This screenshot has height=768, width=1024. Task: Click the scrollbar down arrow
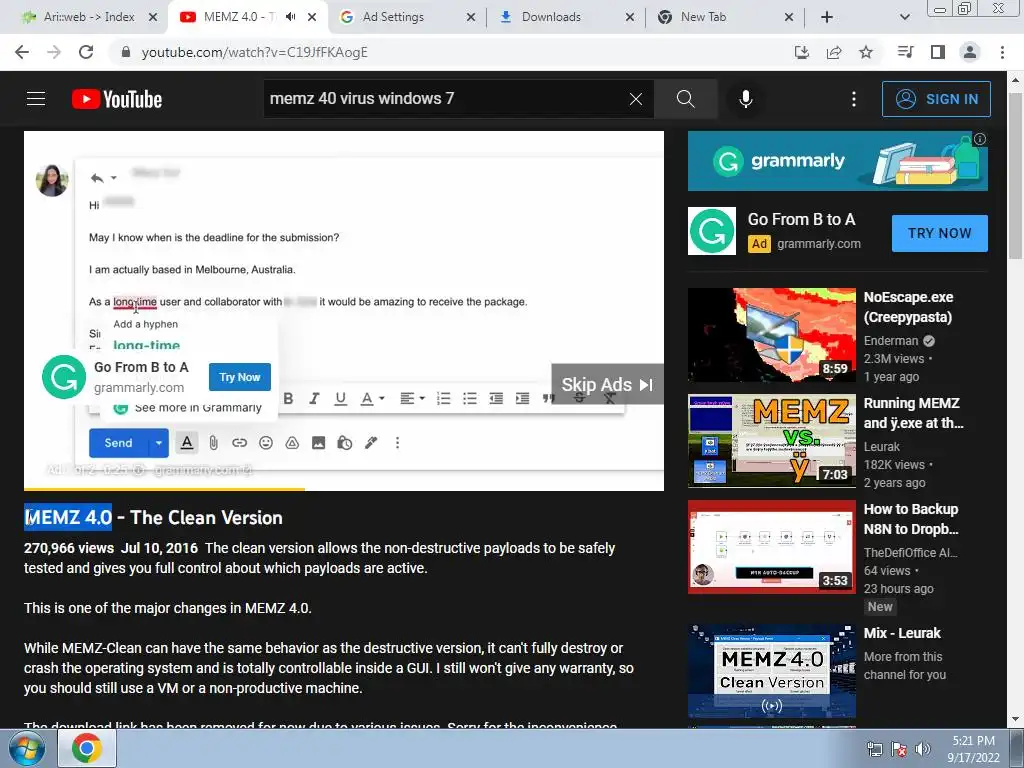pos(1014,719)
